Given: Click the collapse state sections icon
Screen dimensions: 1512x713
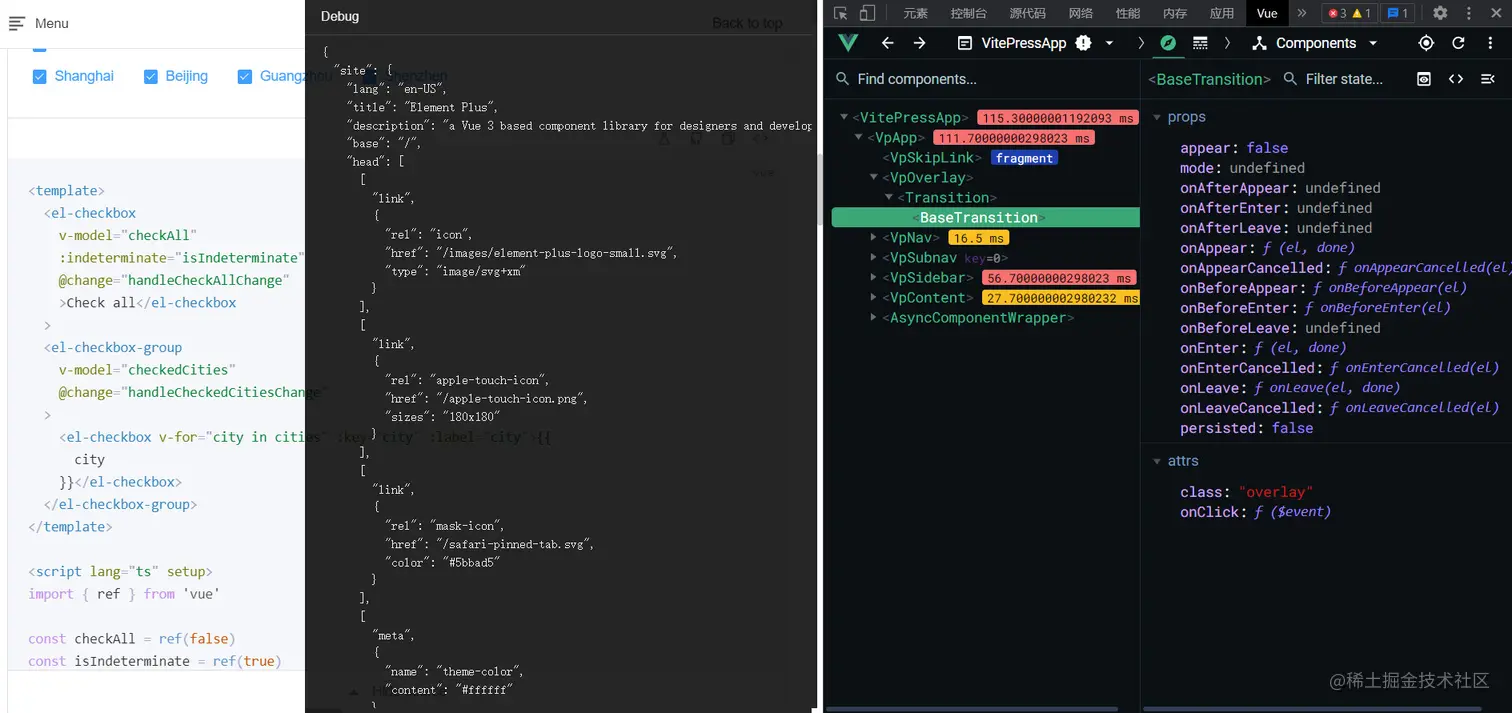Looking at the screenshot, I should tap(1488, 79).
